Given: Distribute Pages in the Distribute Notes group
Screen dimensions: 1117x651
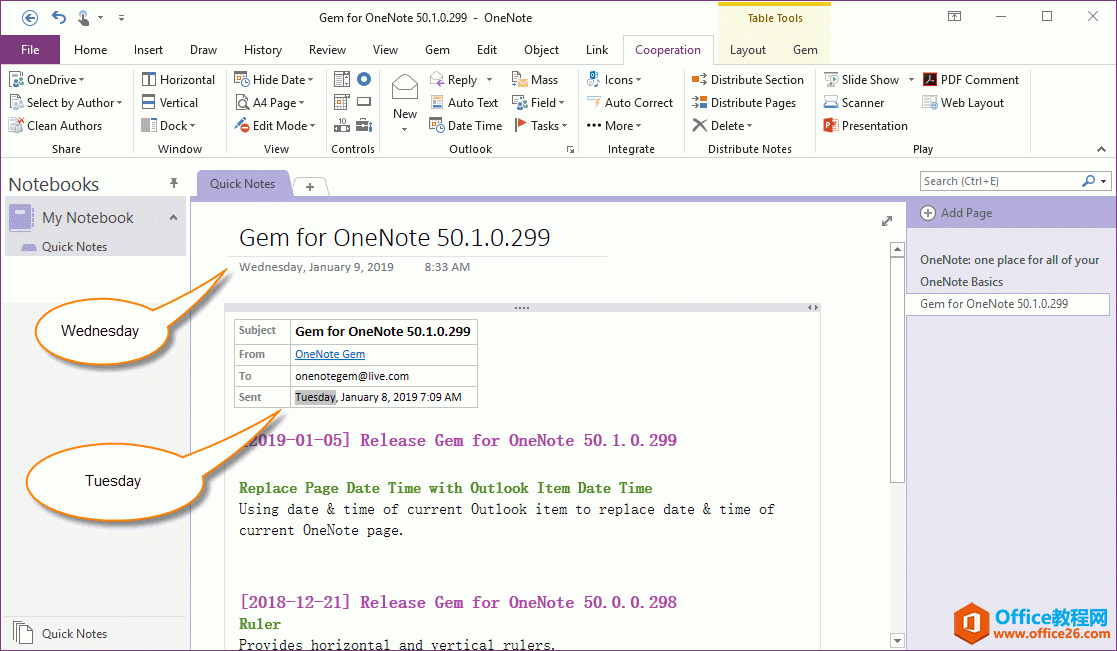Looking at the screenshot, I should tap(749, 102).
